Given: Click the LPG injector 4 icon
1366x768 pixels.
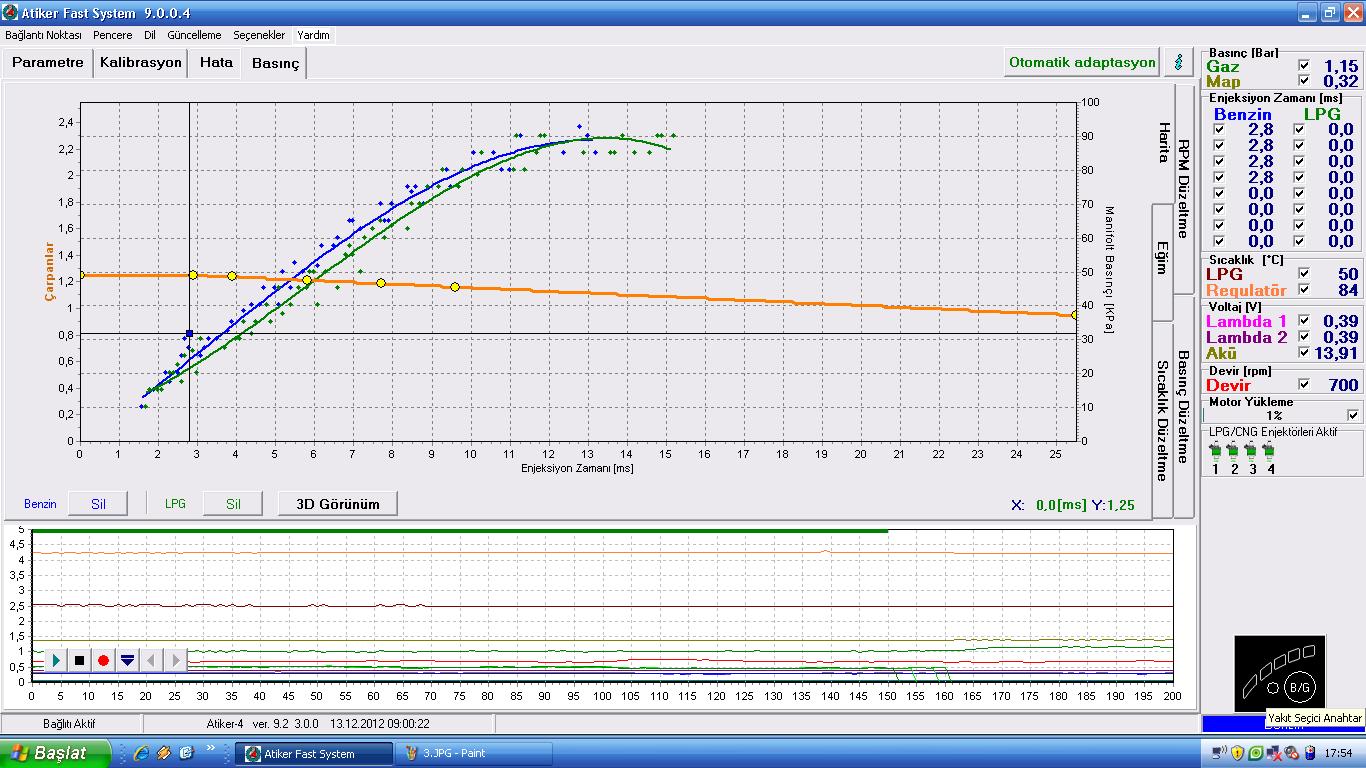Looking at the screenshot, I should click(x=1269, y=451).
